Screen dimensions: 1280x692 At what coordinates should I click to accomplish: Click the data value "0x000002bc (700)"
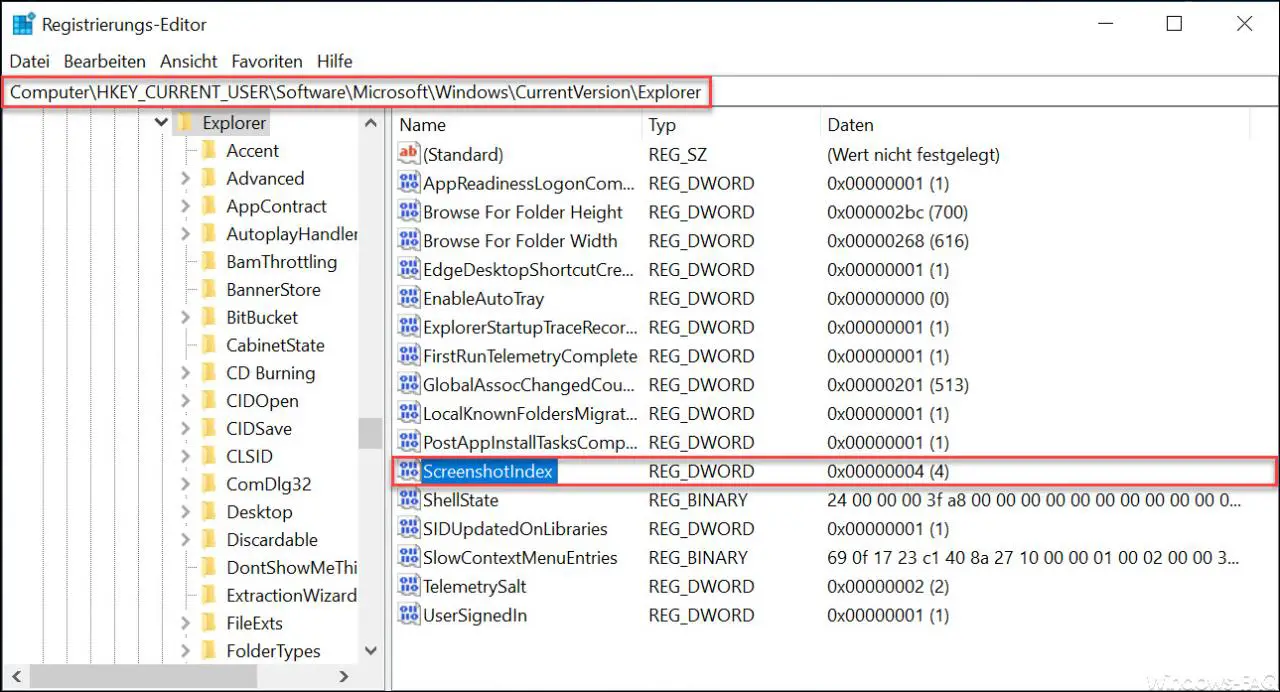point(897,212)
